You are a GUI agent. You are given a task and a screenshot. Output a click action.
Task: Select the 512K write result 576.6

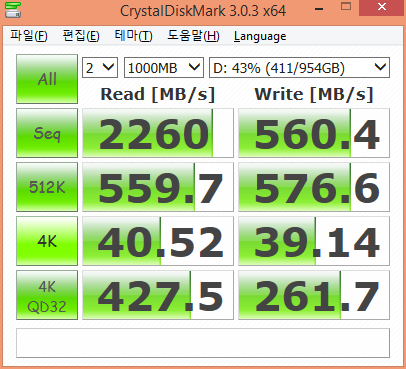(x=314, y=187)
